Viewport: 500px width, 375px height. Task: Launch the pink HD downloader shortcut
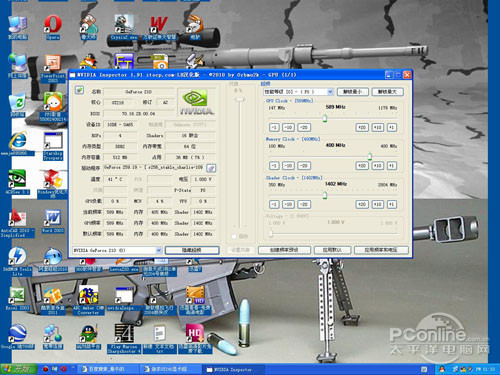[195, 339]
